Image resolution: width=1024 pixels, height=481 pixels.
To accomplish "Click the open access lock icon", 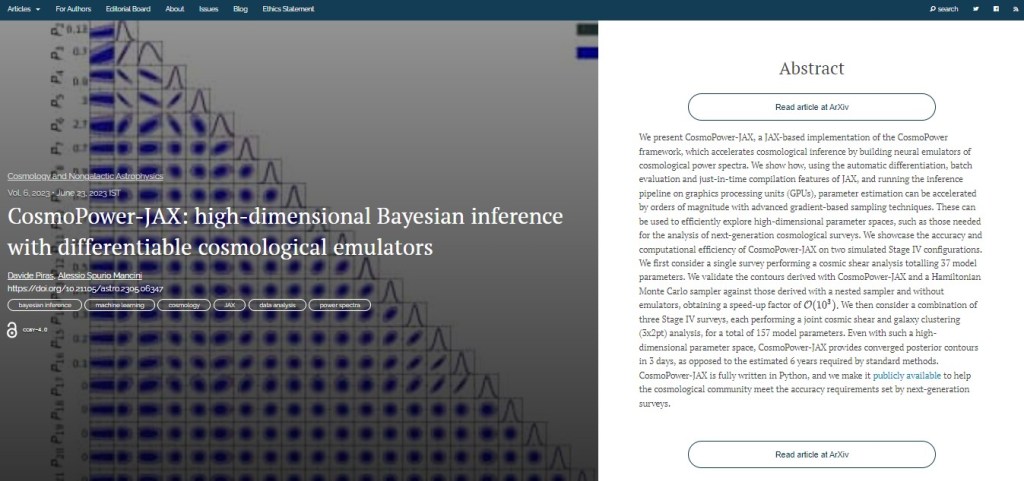I will tap(12, 329).
